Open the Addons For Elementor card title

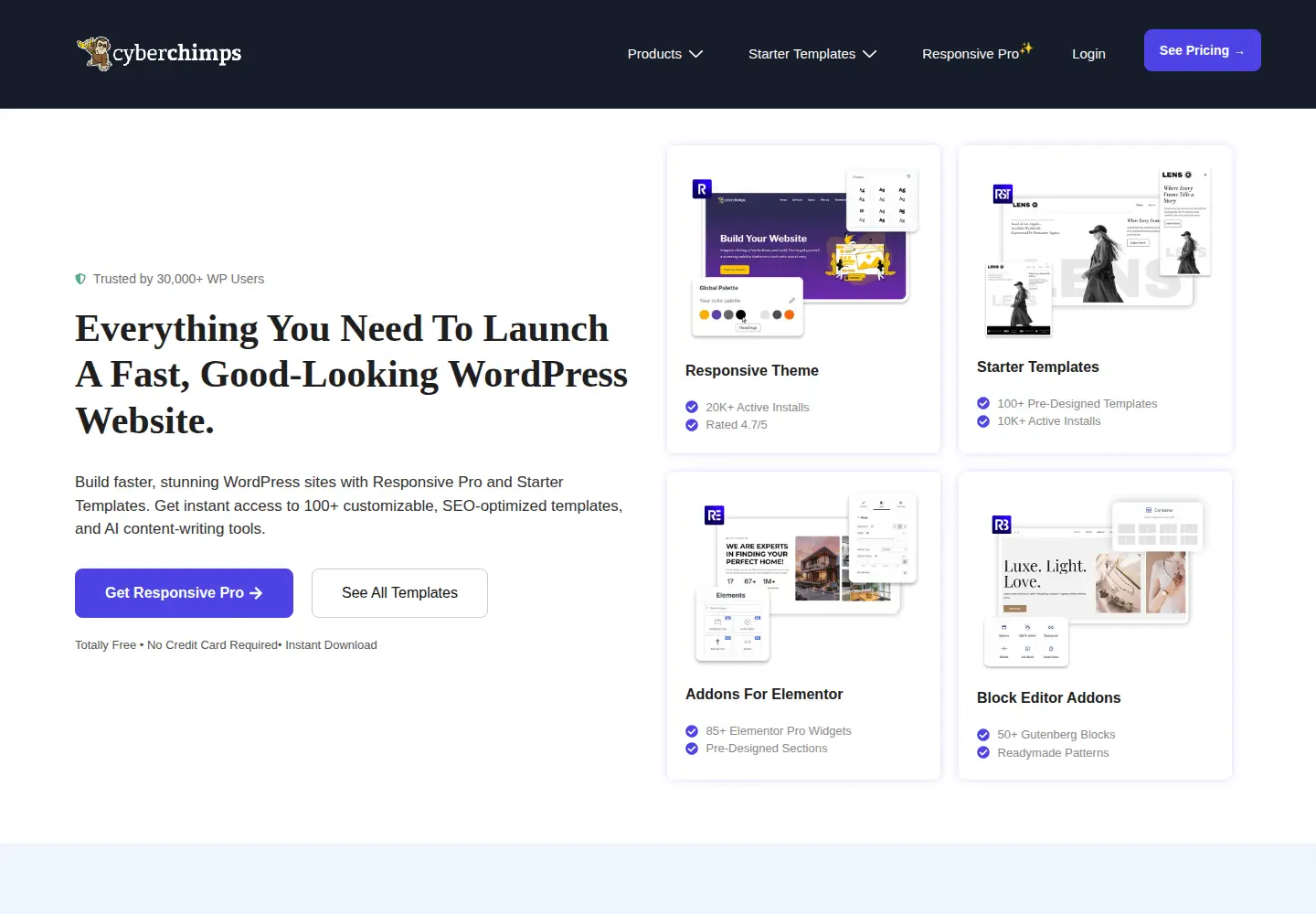764,694
